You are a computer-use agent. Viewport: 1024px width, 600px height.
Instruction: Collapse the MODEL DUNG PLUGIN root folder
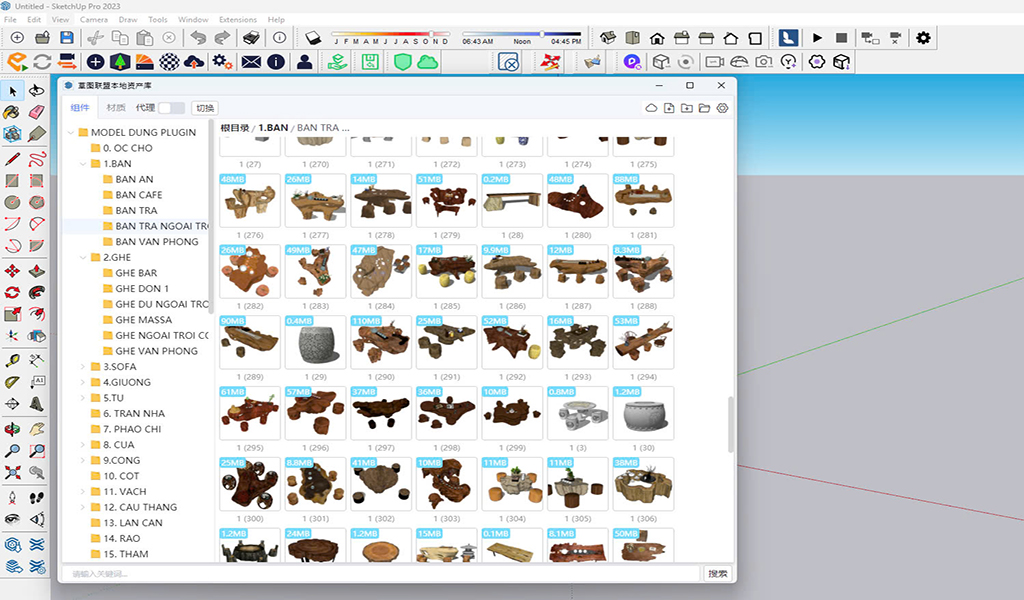(x=70, y=132)
